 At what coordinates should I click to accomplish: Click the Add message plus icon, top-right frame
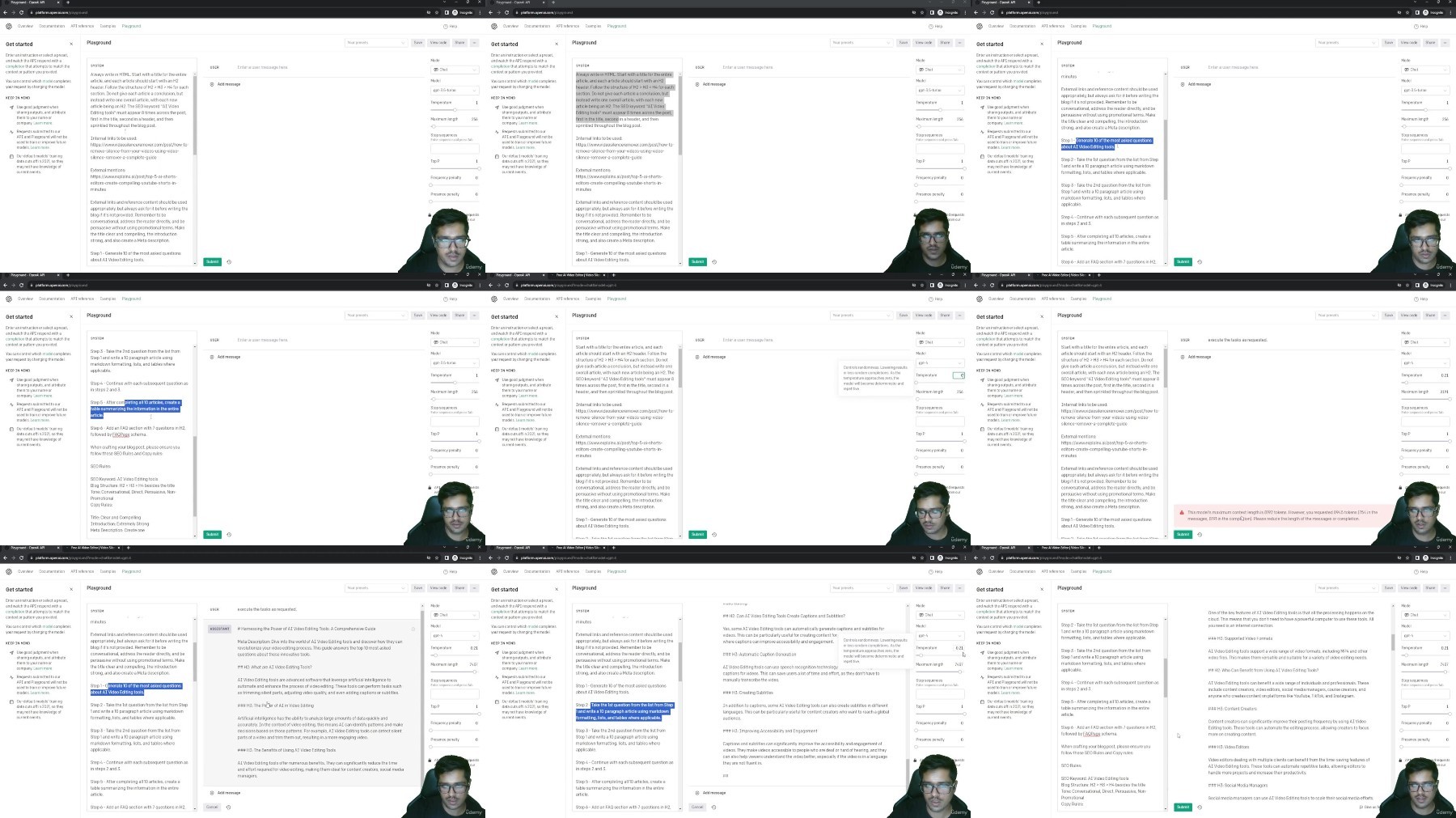coord(1183,84)
